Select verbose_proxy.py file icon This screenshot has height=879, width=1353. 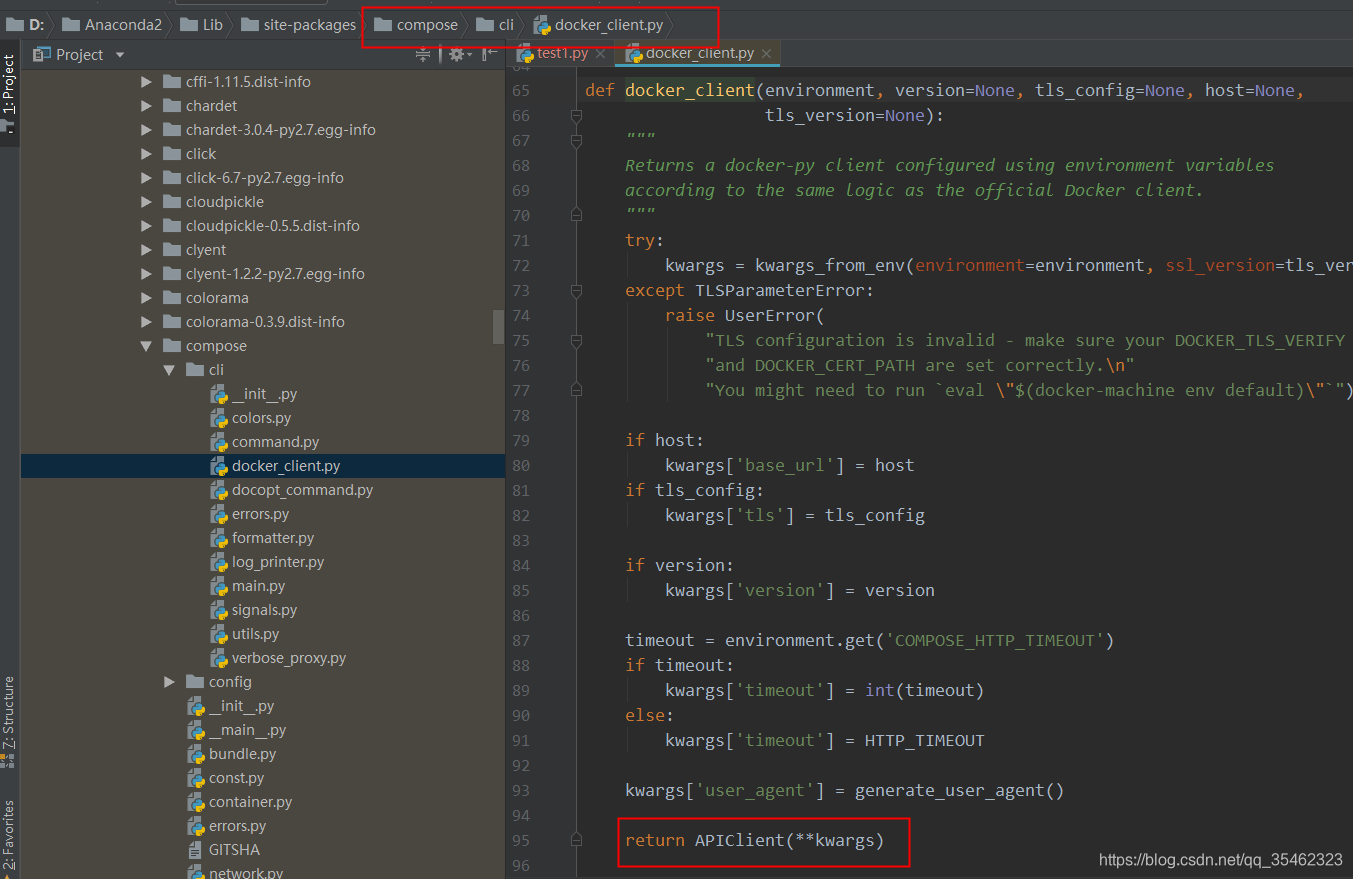(x=219, y=658)
